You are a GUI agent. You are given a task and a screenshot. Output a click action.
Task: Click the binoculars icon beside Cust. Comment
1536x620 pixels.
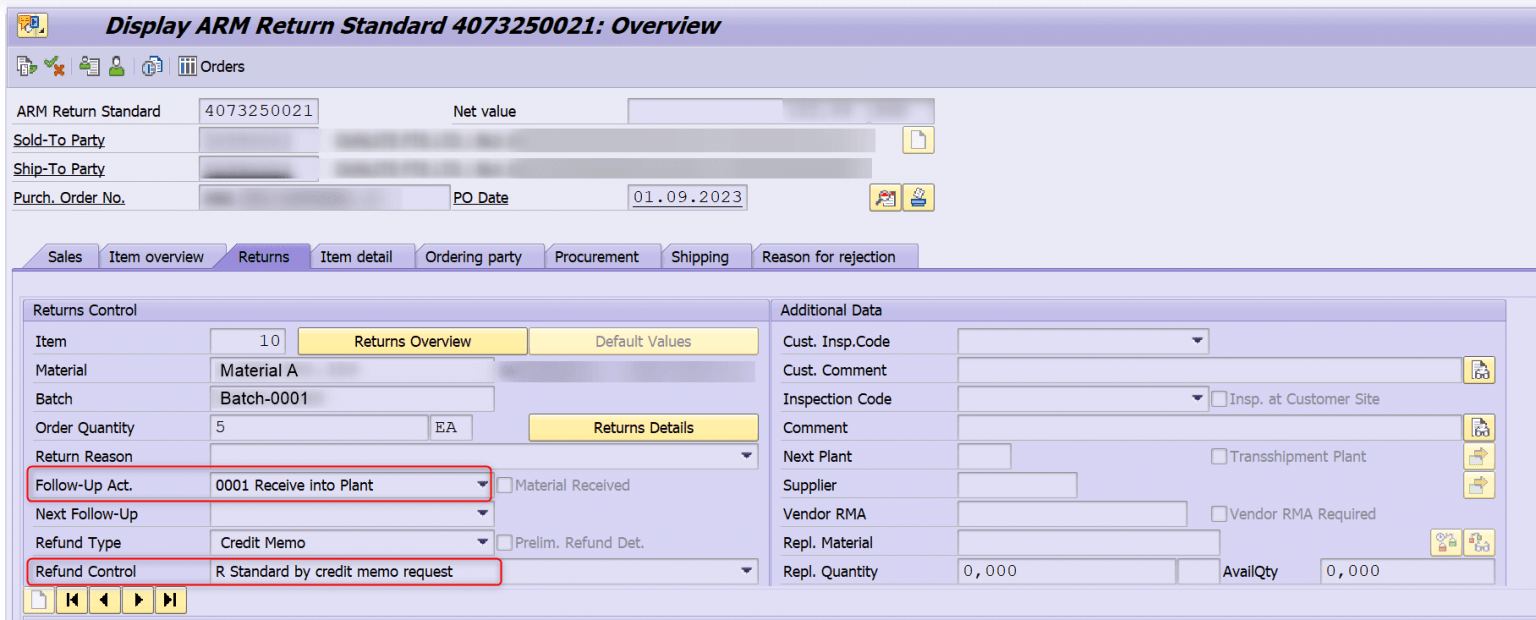pyautogui.click(x=1480, y=370)
